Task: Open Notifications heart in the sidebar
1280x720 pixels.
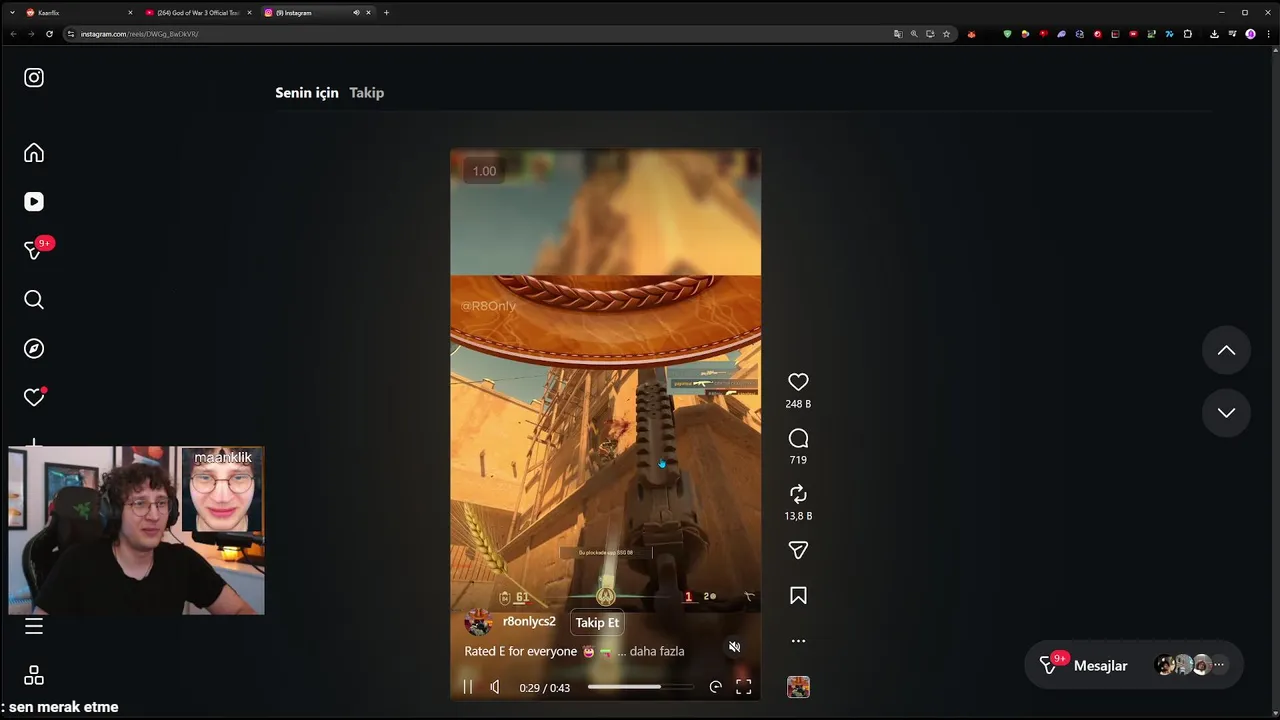Action: click(x=34, y=398)
